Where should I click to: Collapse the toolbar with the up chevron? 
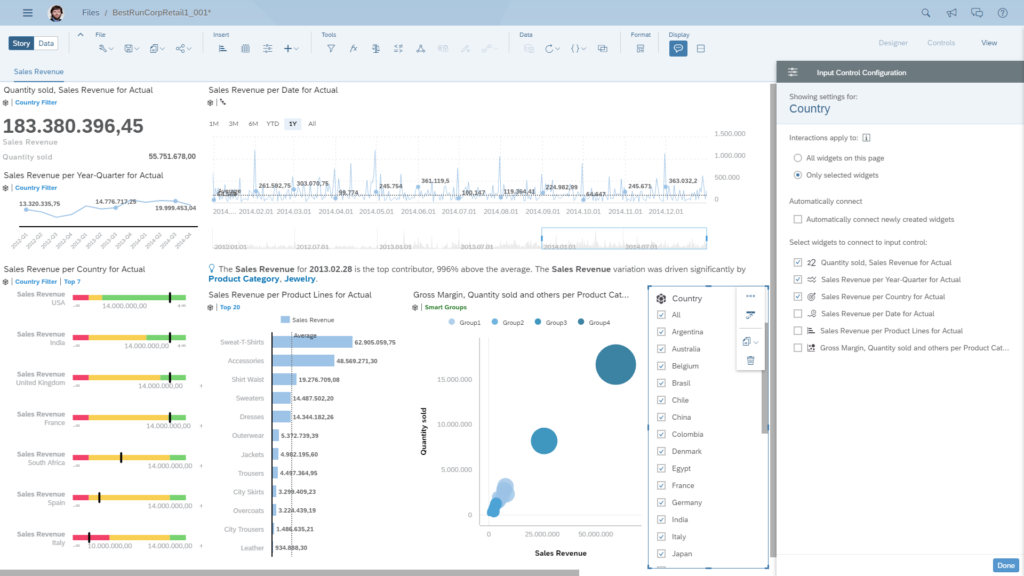80,35
